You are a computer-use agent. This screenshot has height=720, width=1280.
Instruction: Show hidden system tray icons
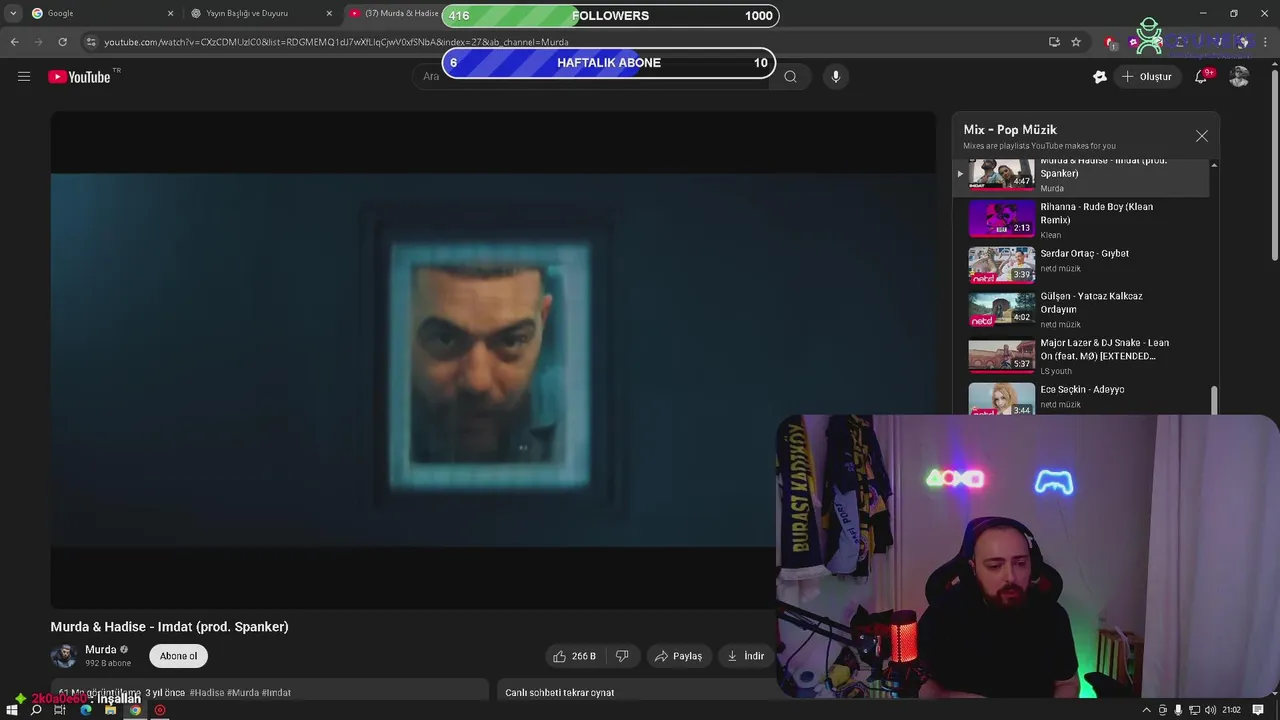click(x=1146, y=710)
